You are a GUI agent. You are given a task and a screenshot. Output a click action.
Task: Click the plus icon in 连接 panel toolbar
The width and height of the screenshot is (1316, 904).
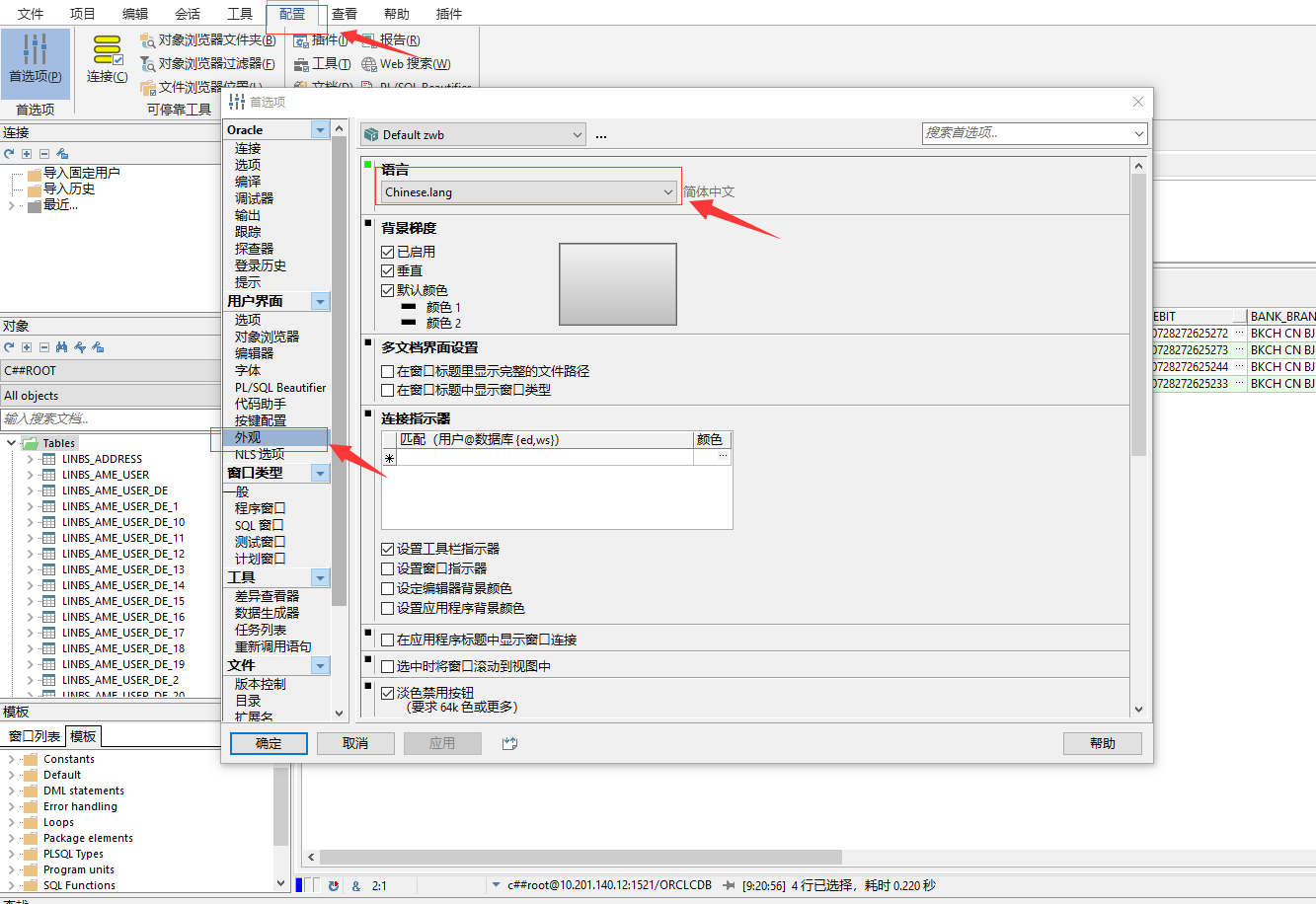27,154
